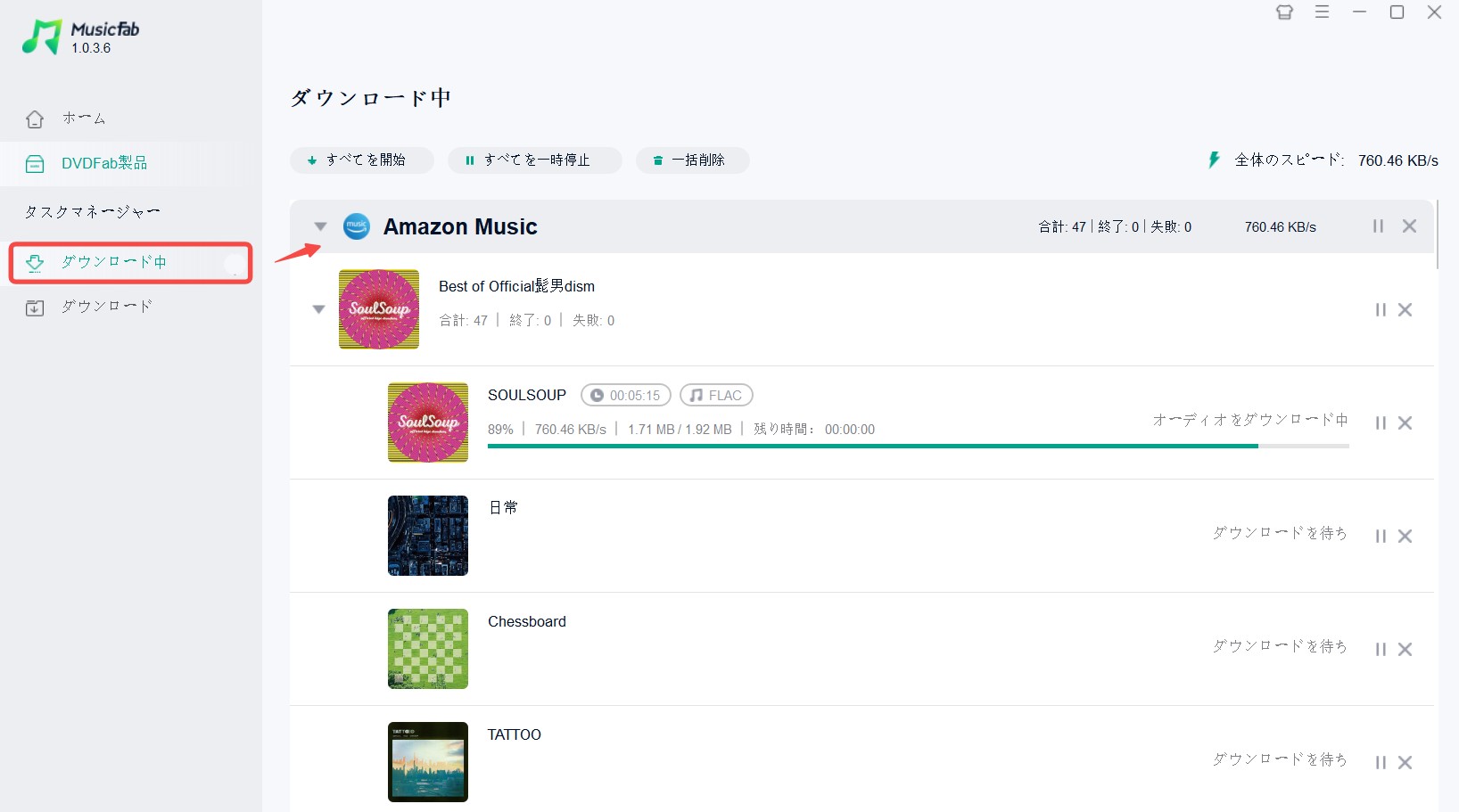
Task: Open DVDFab製品 section
Action: click(104, 163)
